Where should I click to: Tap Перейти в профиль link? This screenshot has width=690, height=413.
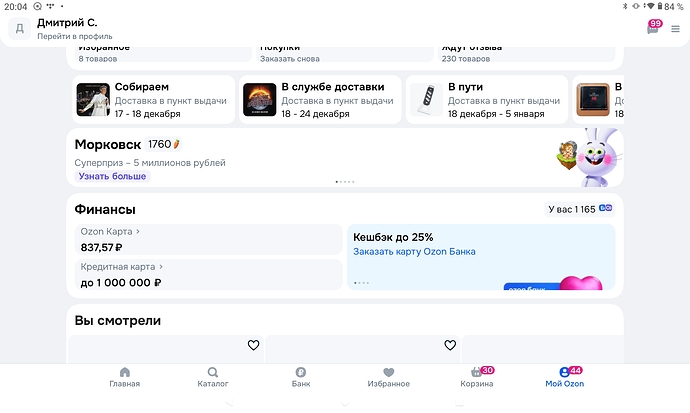(74, 37)
